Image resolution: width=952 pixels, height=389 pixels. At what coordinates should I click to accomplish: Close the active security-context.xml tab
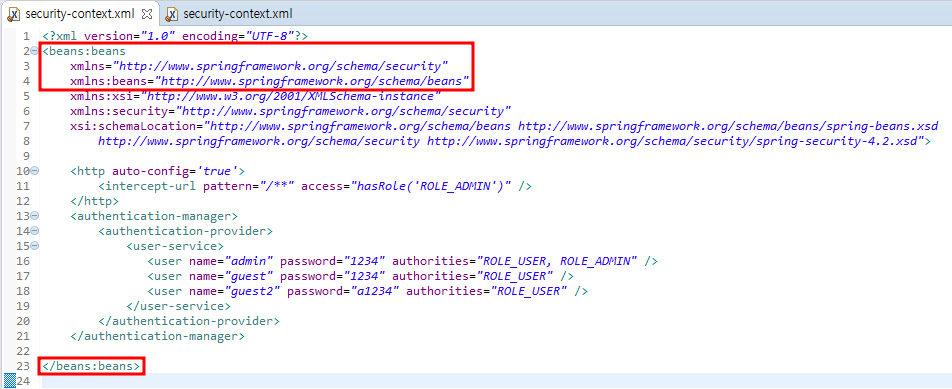click(146, 13)
